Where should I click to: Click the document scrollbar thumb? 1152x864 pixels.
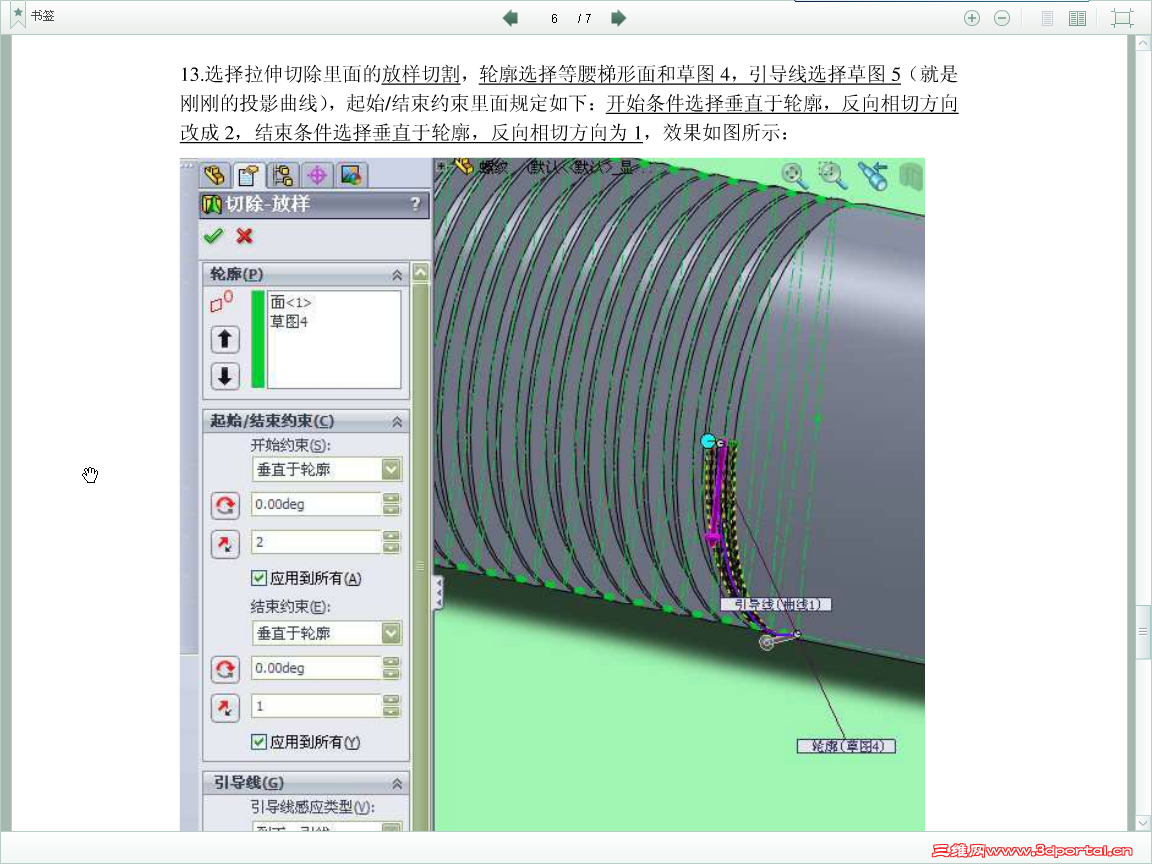pos(1142,631)
